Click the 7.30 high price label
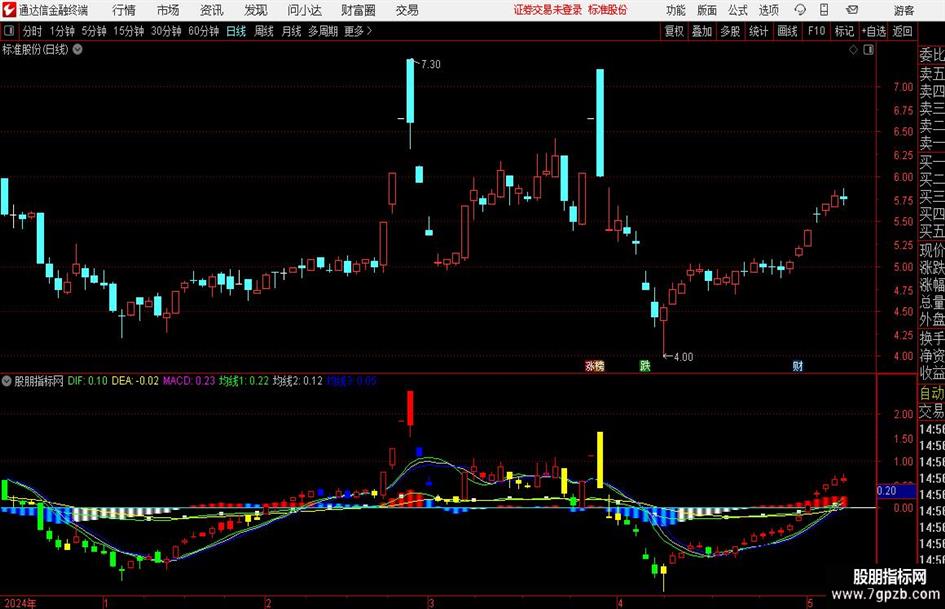Screen dimensions: 945x609 [430, 65]
